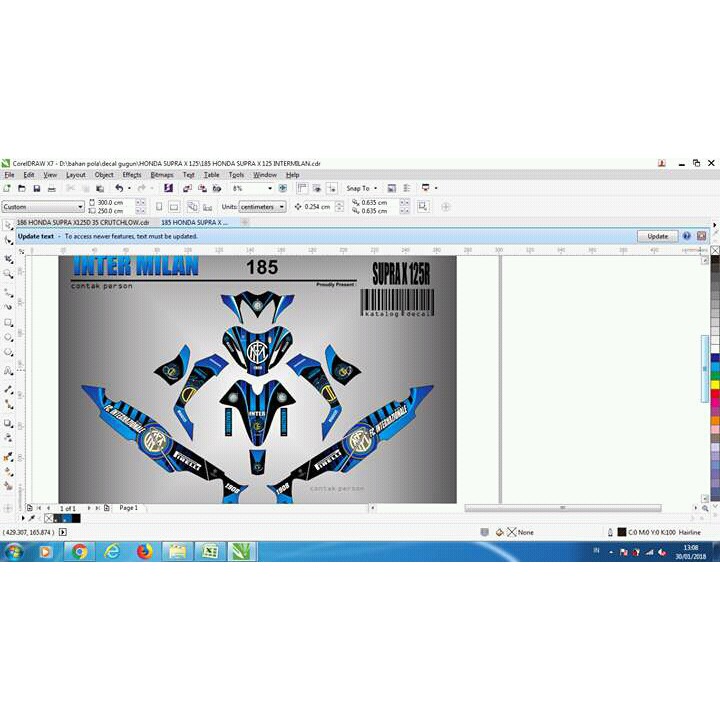Toggle Show Guidelines button
Image resolution: width=720 pixels, height=720 pixels.
(x=332, y=188)
